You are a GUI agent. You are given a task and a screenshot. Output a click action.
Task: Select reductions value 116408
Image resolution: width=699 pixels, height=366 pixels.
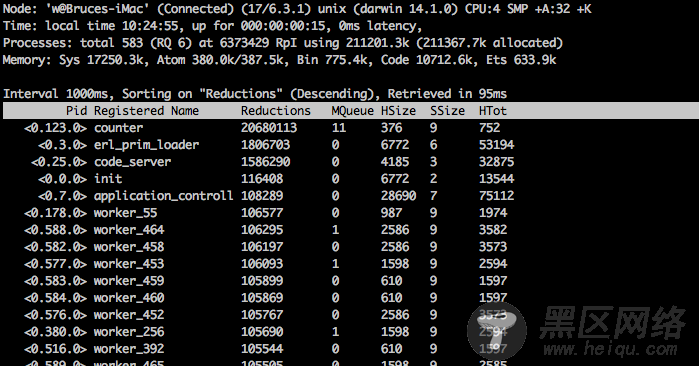262,179
